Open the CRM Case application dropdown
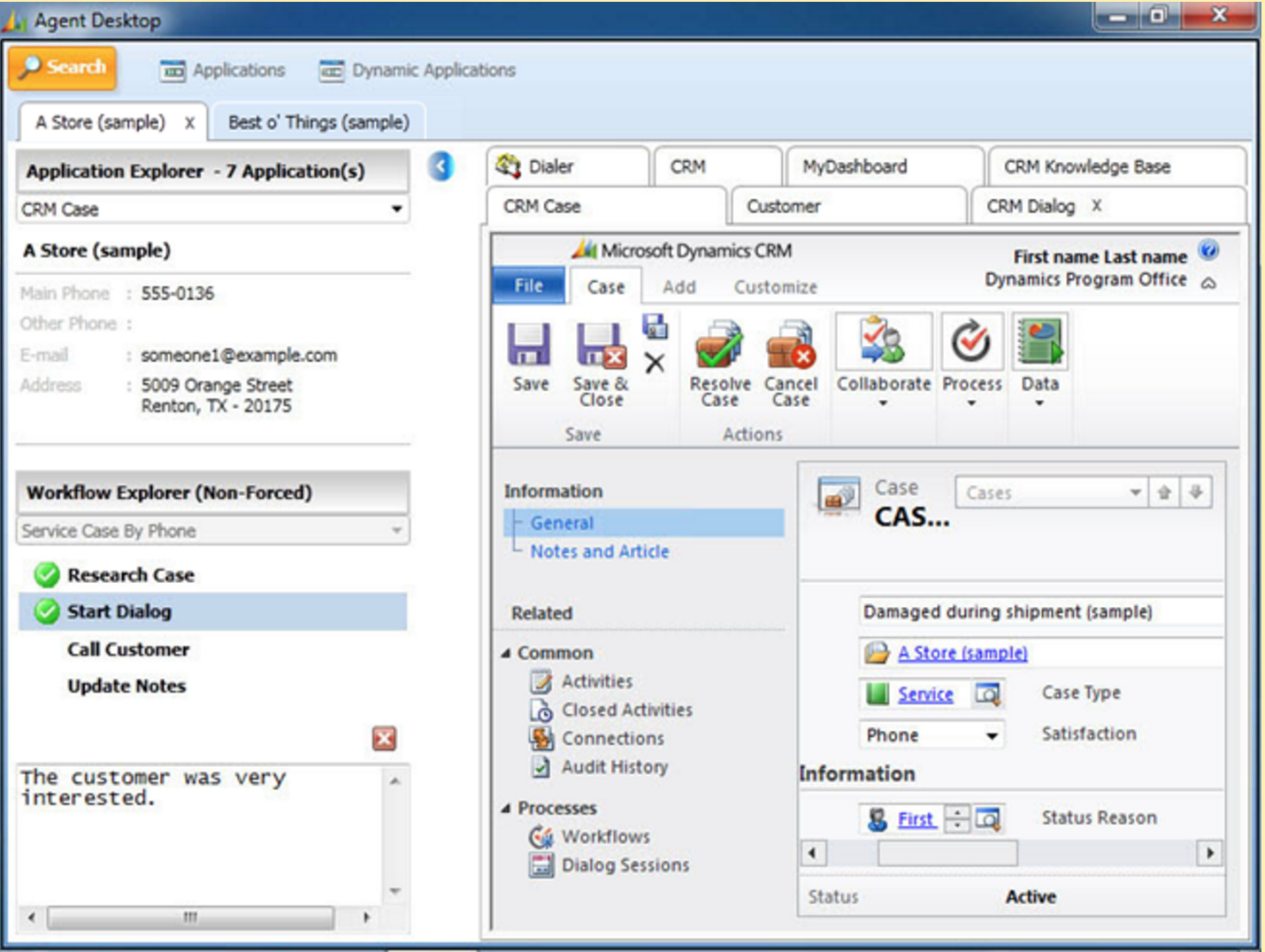 click(396, 210)
